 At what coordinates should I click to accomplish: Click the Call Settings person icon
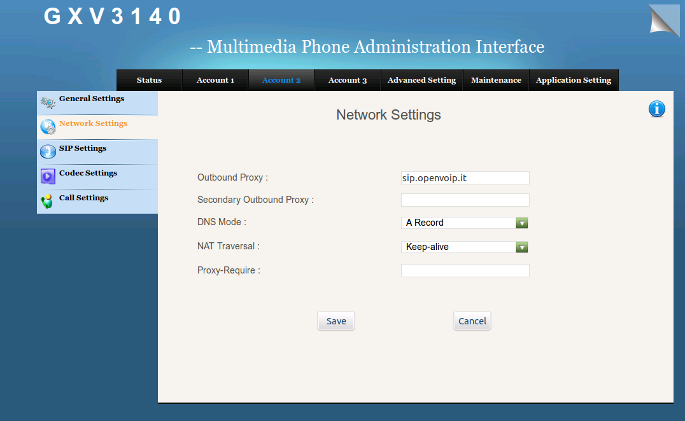pyautogui.click(x=47, y=201)
